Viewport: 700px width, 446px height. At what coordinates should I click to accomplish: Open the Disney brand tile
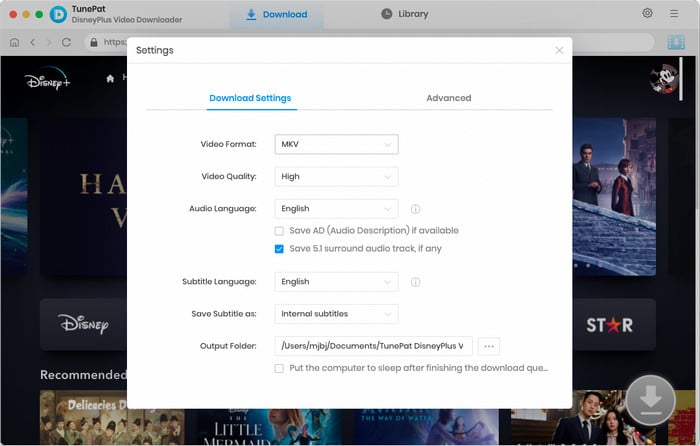point(83,325)
